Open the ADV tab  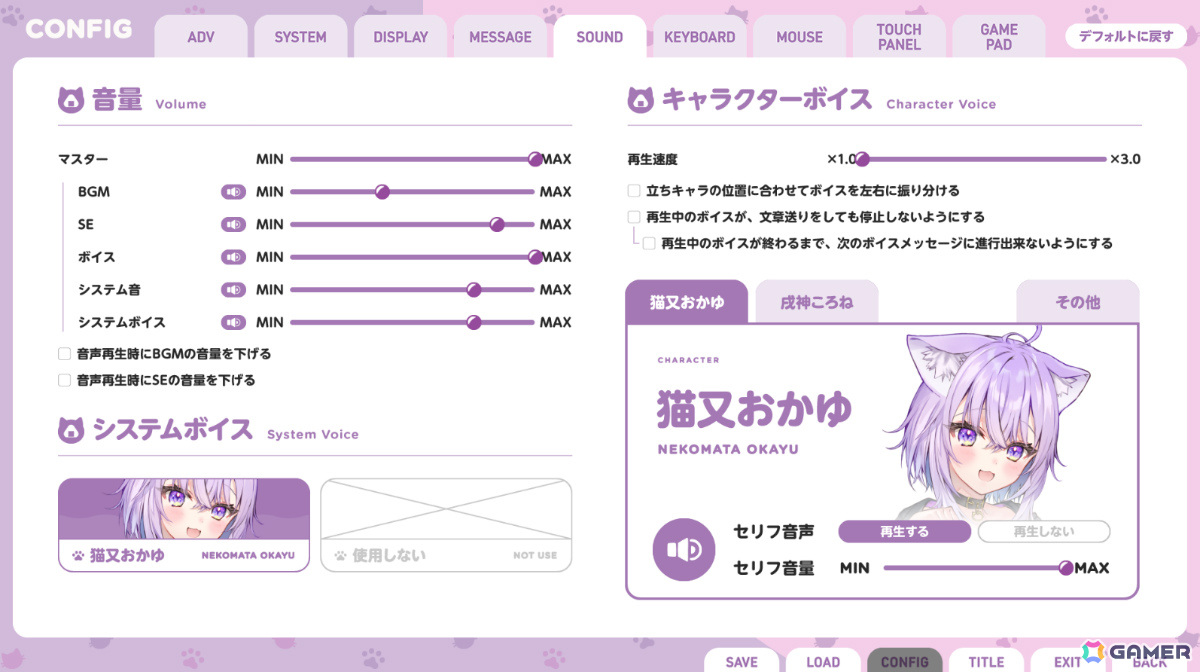(x=201, y=37)
